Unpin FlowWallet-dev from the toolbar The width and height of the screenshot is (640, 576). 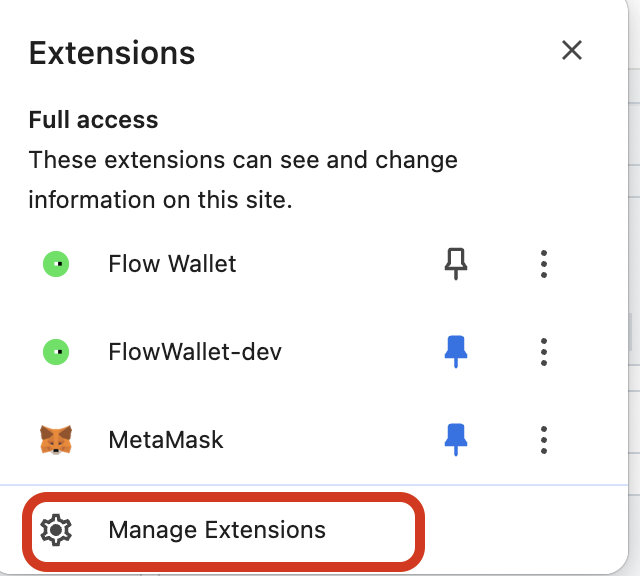pos(456,352)
